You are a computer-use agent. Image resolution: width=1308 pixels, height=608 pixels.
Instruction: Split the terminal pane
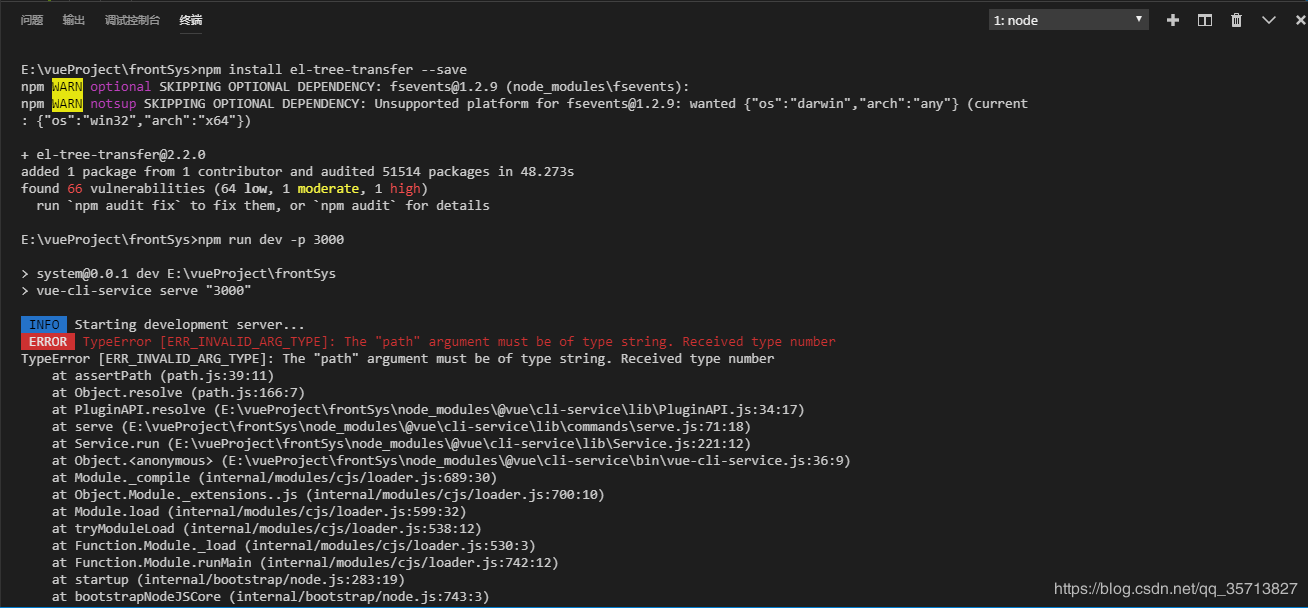click(1205, 20)
